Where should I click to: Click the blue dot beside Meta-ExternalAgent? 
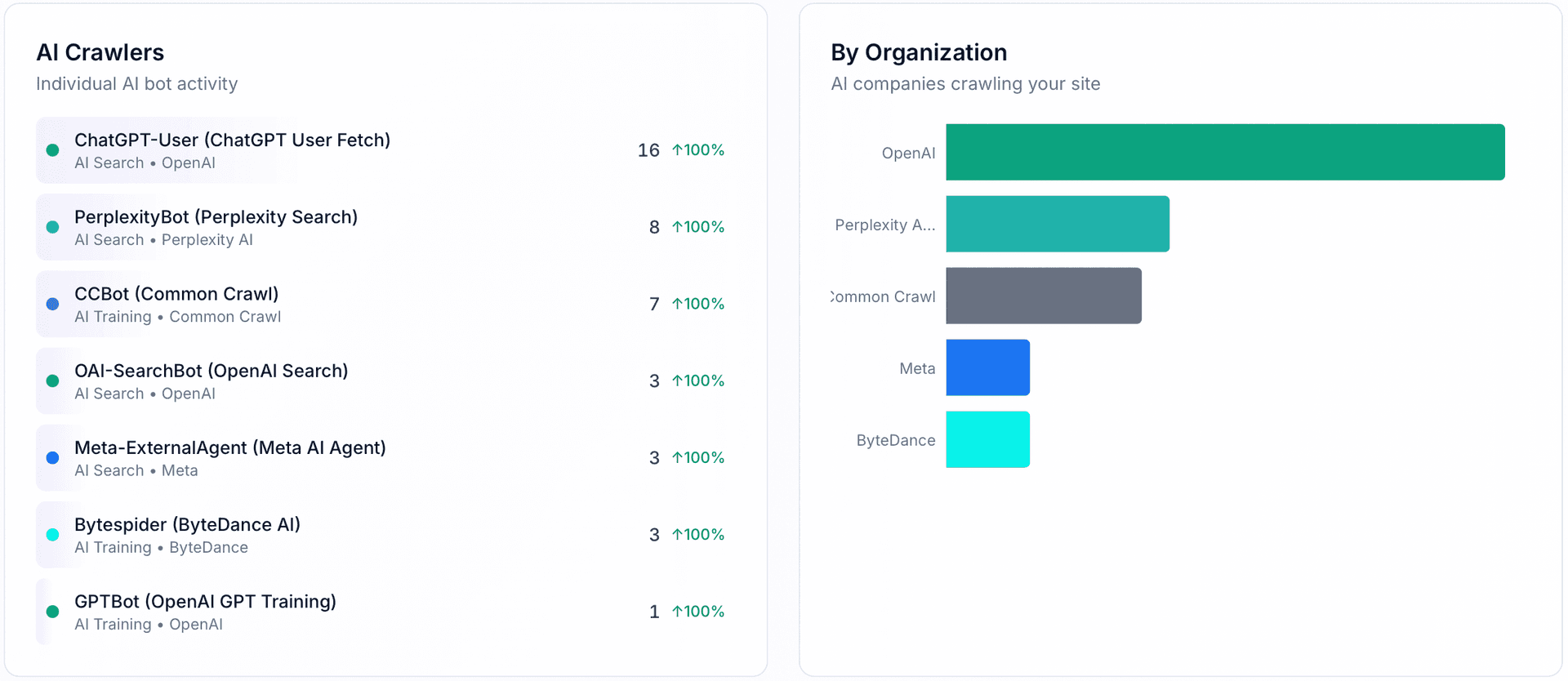click(x=53, y=458)
